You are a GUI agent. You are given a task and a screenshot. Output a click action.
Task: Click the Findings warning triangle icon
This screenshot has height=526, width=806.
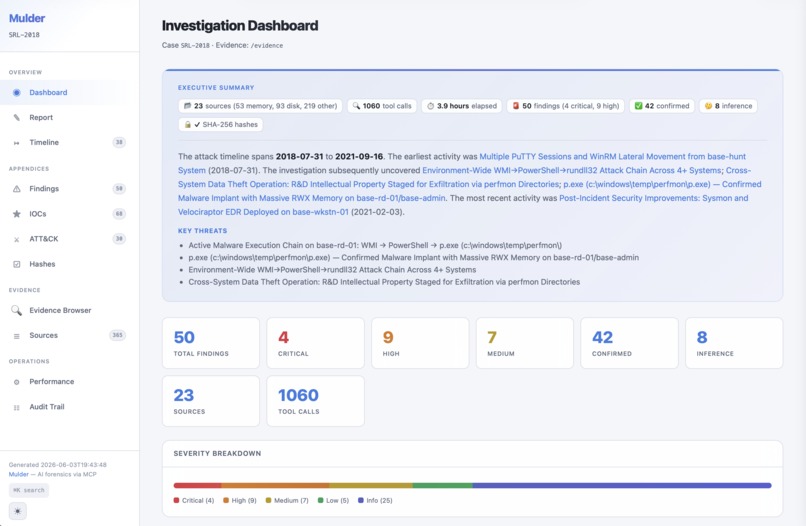16,189
